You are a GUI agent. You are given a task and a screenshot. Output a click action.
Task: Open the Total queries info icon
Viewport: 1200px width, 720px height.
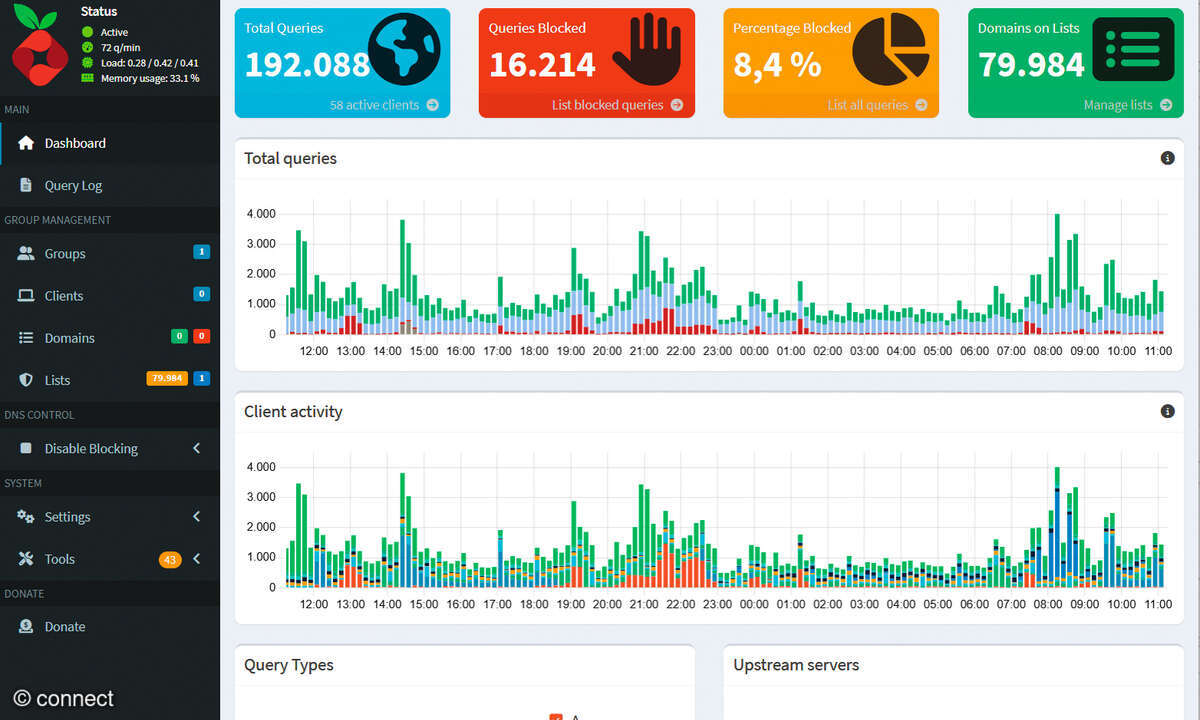pyautogui.click(x=1166, y=157)
